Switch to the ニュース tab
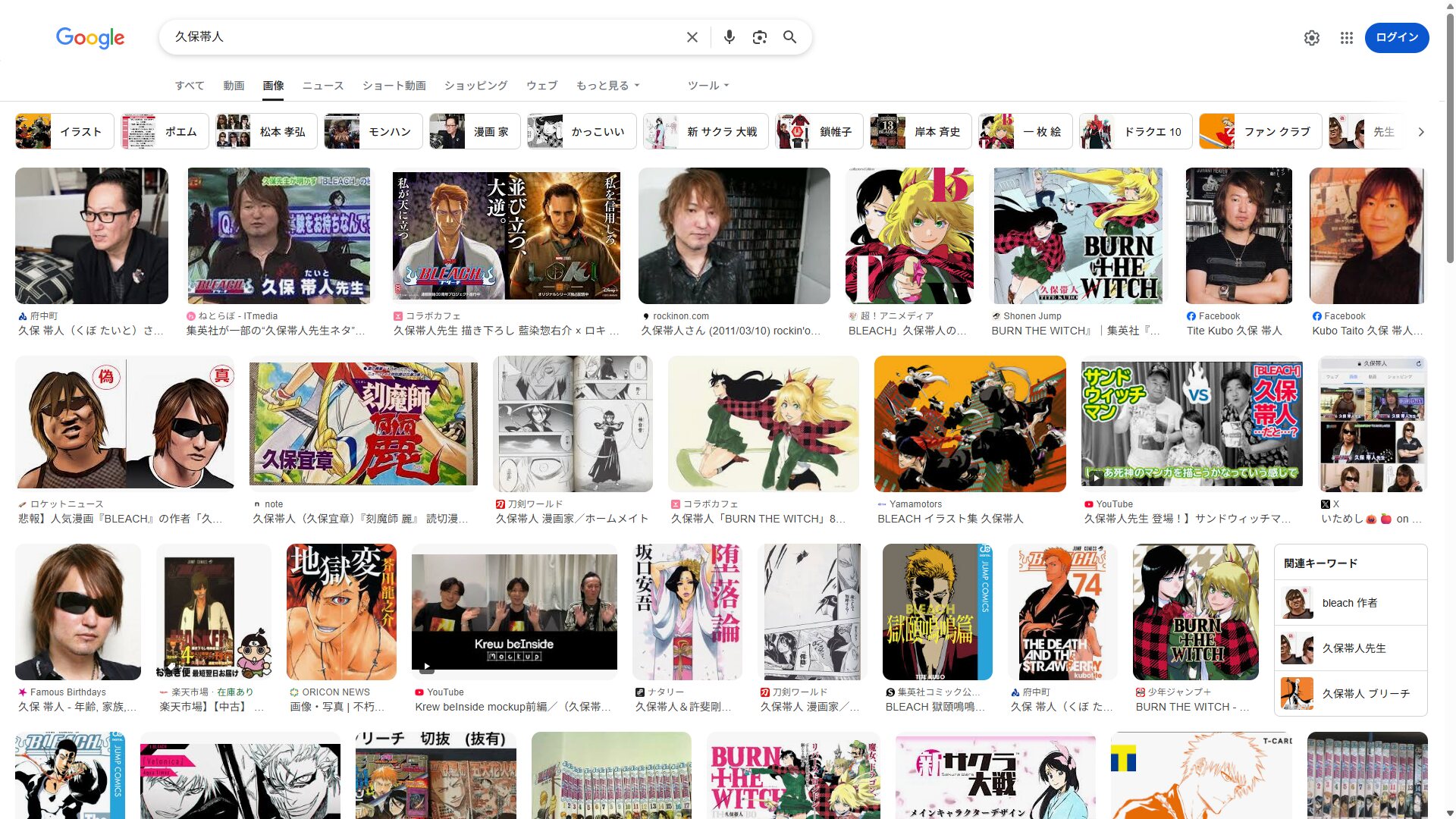The width and height of the screenshot is (1456, 819). (323, 86)
